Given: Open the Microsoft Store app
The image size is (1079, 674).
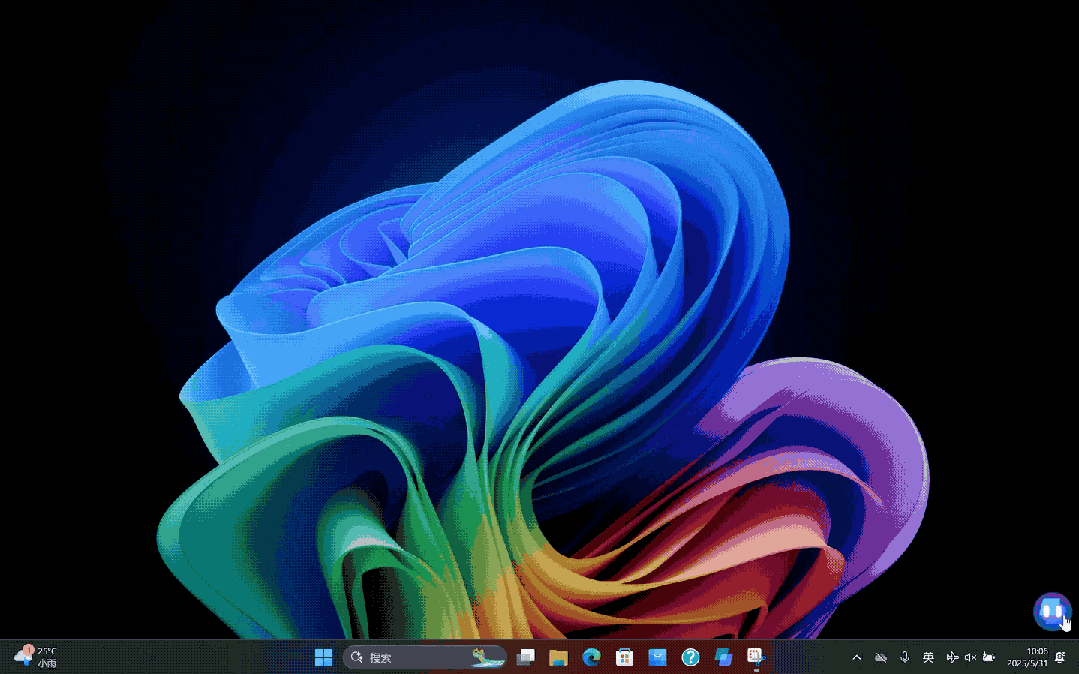Looking at the screenshot, I should click(624, 657).
